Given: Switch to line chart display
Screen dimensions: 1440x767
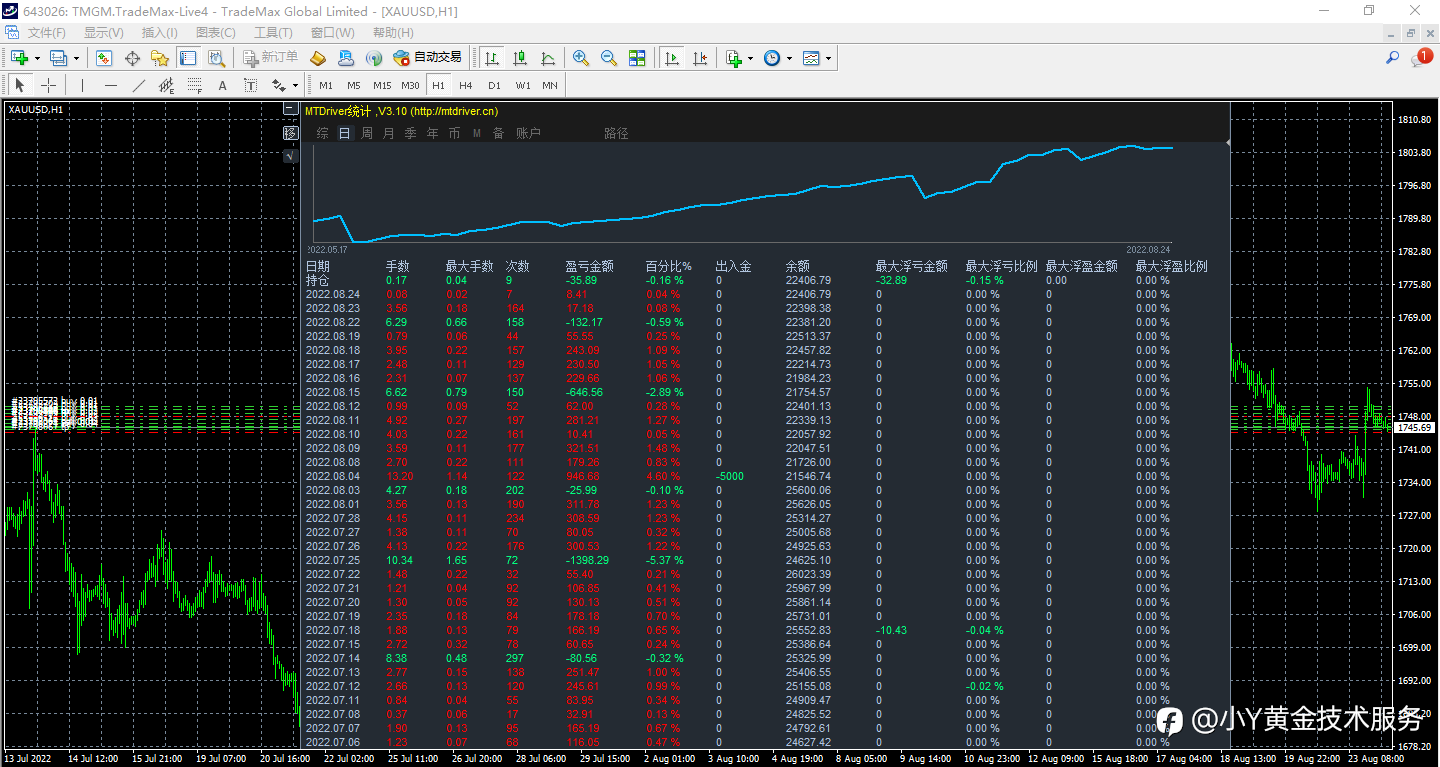Looking at the screenshot, I should coord(548,58).
